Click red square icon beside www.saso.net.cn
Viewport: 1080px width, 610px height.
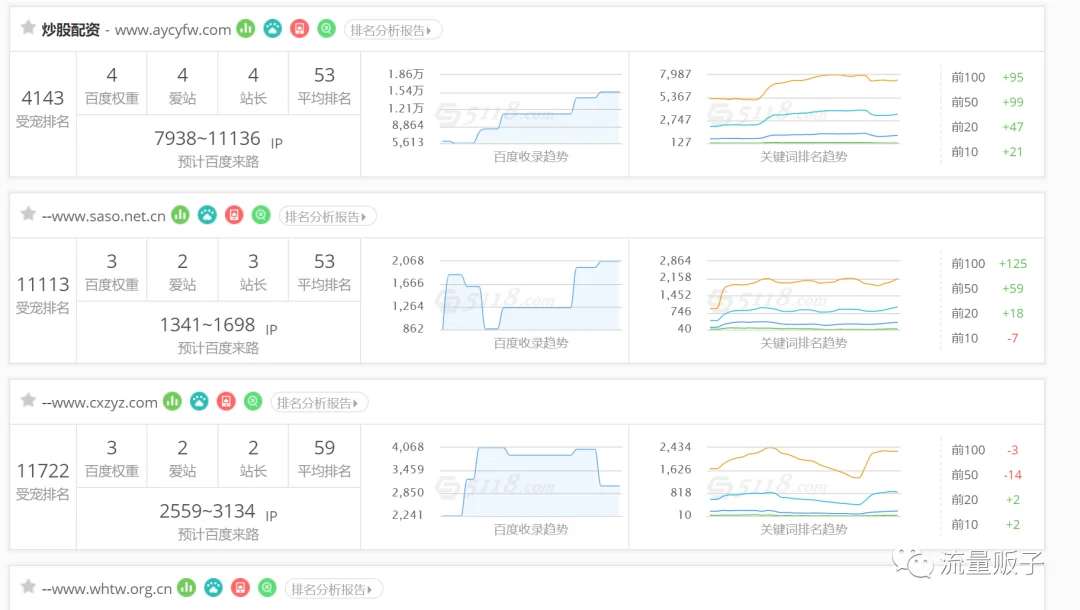234,215
